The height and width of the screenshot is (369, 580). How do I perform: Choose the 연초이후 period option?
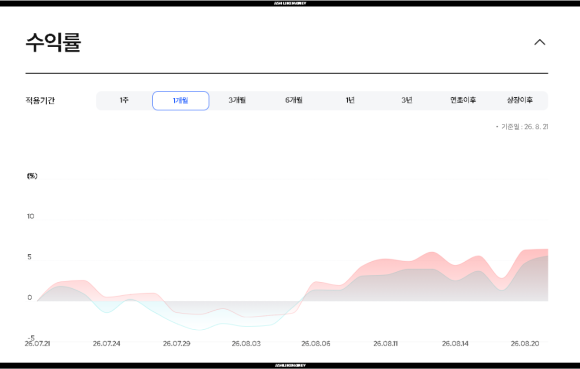pyautogui.click(x=463, y=100)
